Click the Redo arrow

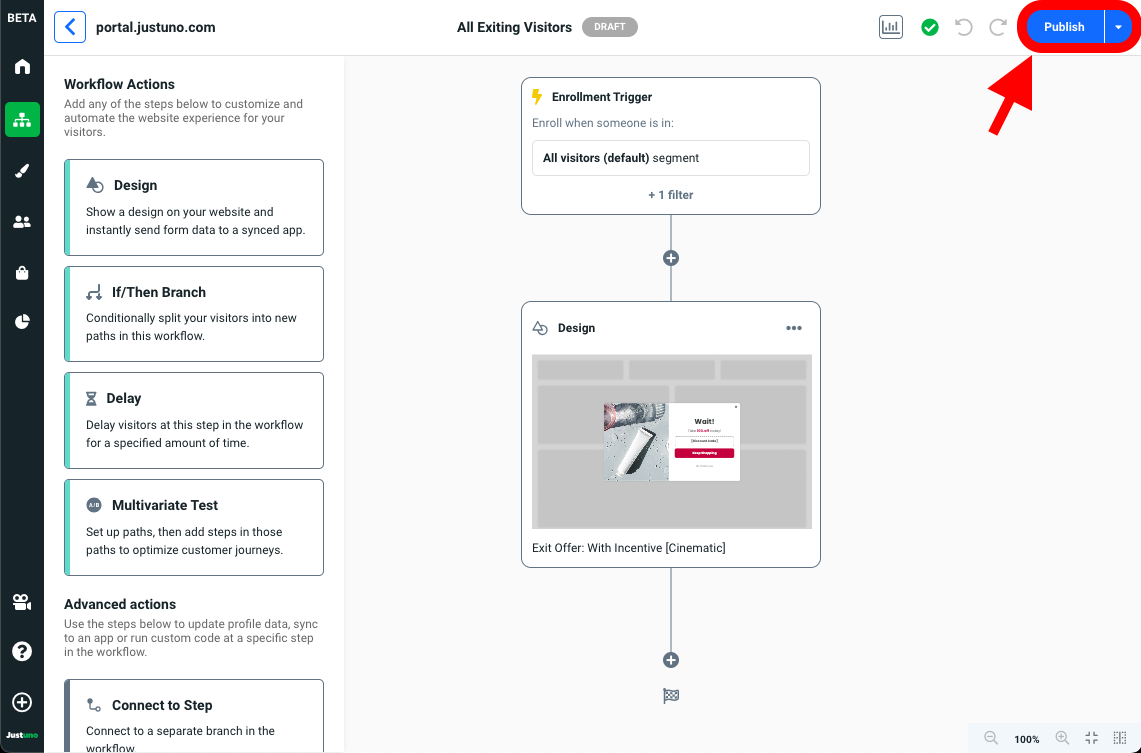(997, 27)
